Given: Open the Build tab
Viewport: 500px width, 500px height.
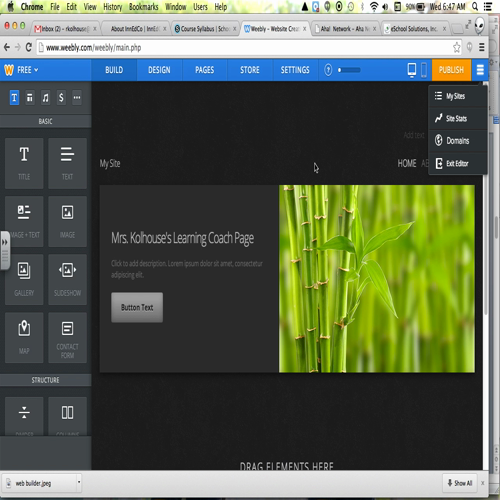Looking at the screenshot, I should point(114,70).
